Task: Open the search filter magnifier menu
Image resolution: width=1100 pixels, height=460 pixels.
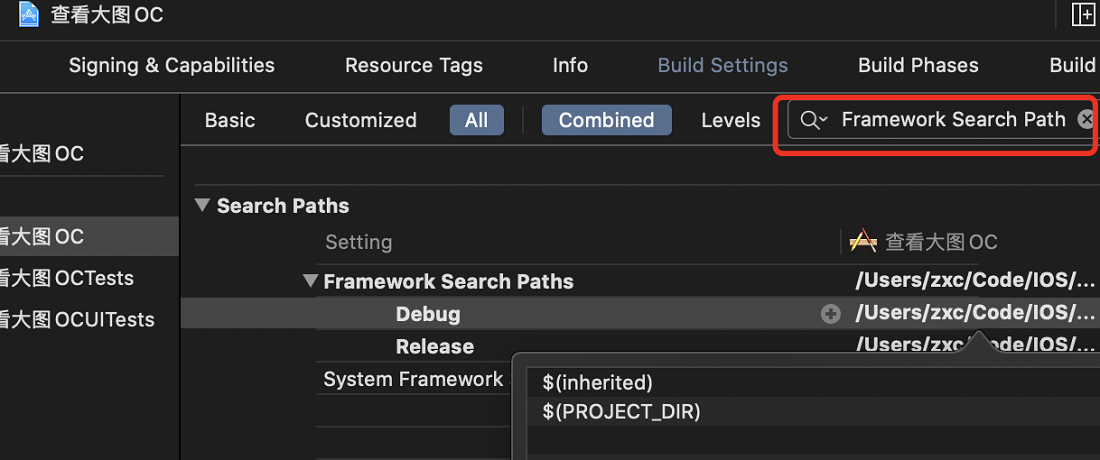Action: pos(814,120)
